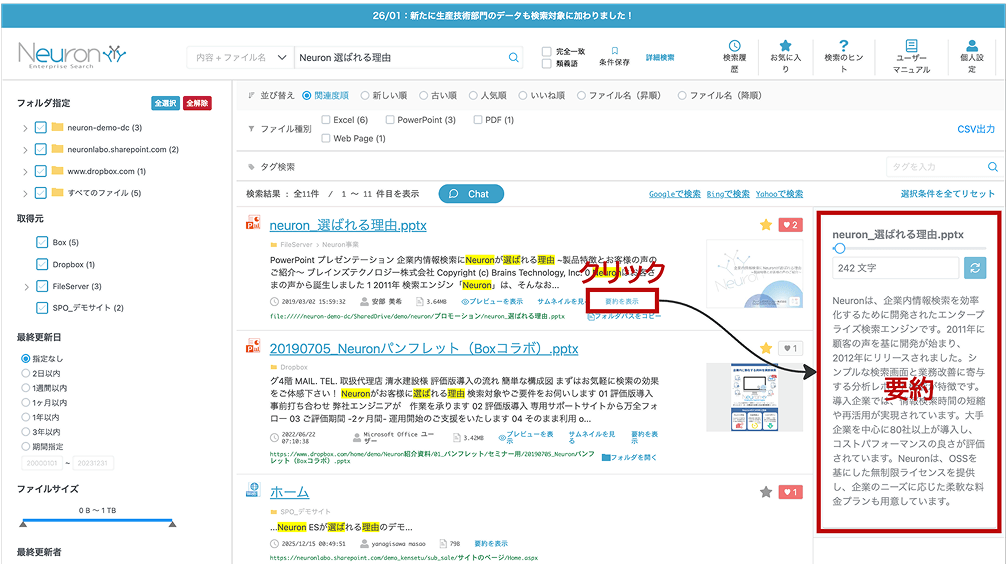This screenshot has height=564, width=1007.
Task: Check PDF (1) file type
Action: [x=478, y=119]
